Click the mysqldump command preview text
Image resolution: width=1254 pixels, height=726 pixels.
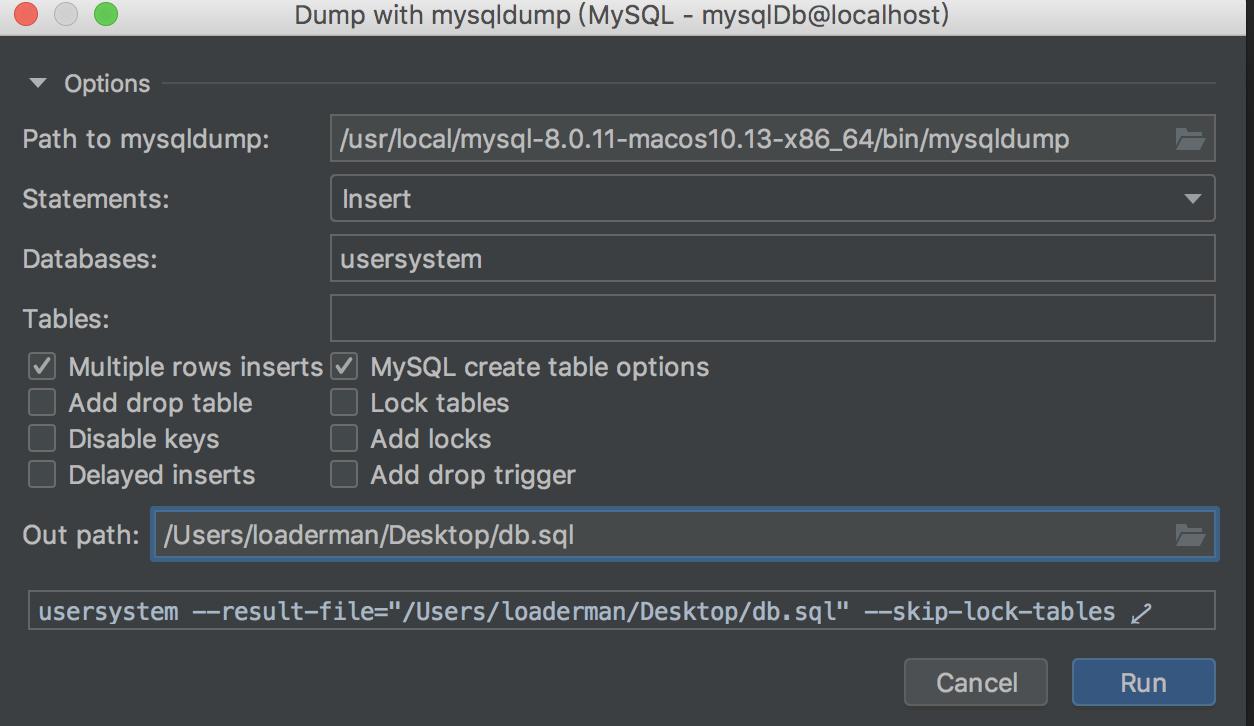[576, 611]
